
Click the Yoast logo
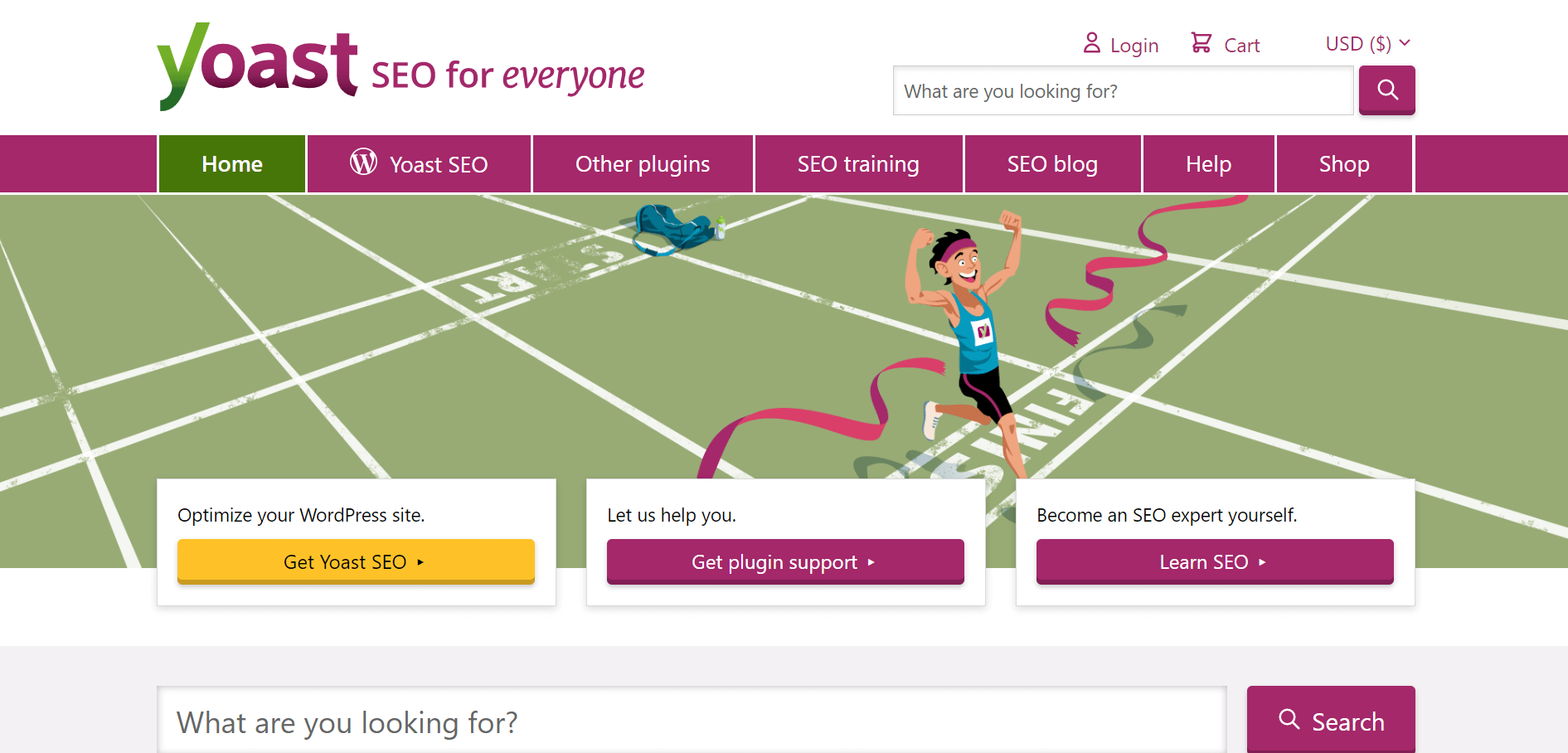coord(257,66)
